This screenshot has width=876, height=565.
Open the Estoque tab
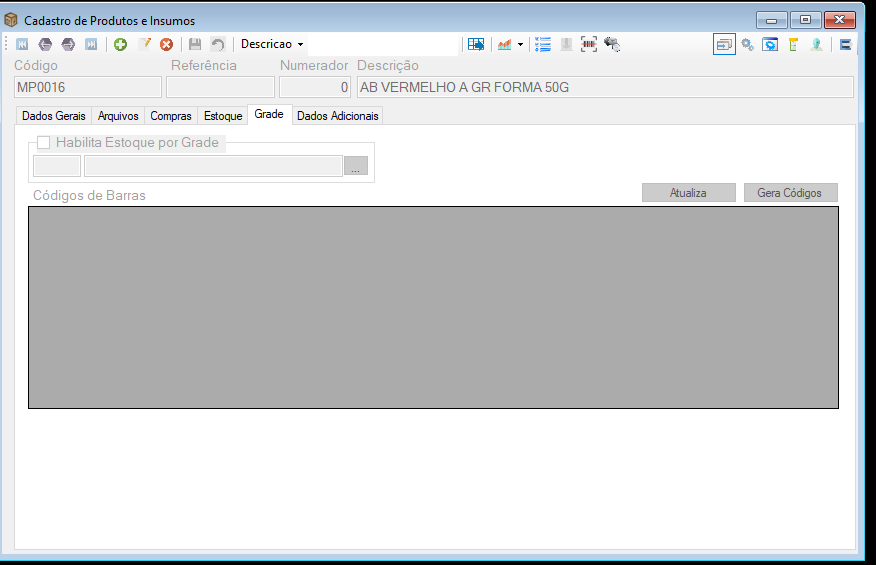coord(223,116)
